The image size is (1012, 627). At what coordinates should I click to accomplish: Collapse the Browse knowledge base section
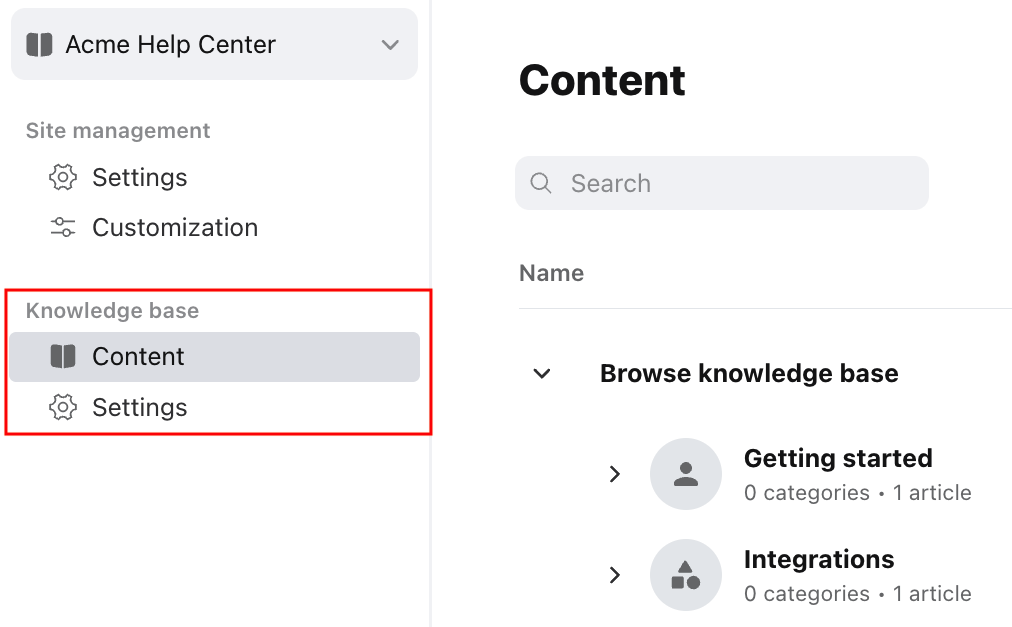(541, 373)
